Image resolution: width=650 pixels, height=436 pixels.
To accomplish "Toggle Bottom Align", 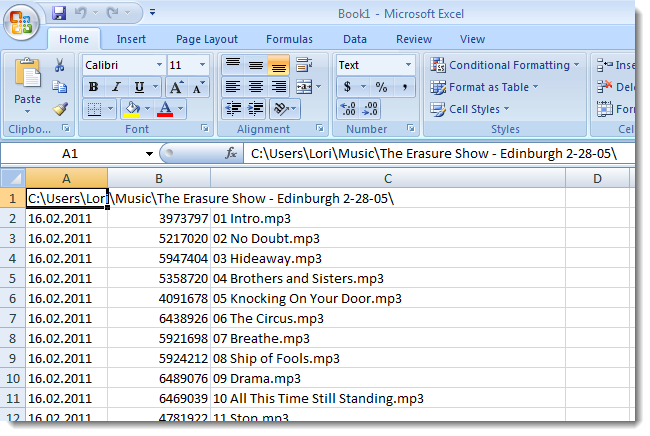I will [x=279, y=65].
